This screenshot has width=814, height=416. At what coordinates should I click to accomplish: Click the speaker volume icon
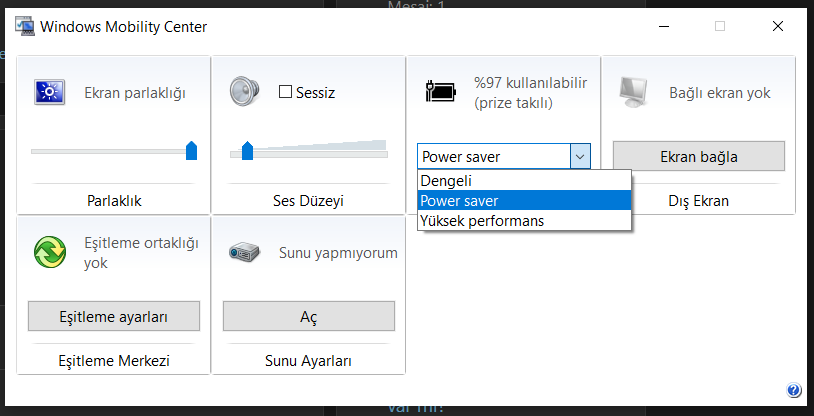pyautogui.click(x=244, y=92)
